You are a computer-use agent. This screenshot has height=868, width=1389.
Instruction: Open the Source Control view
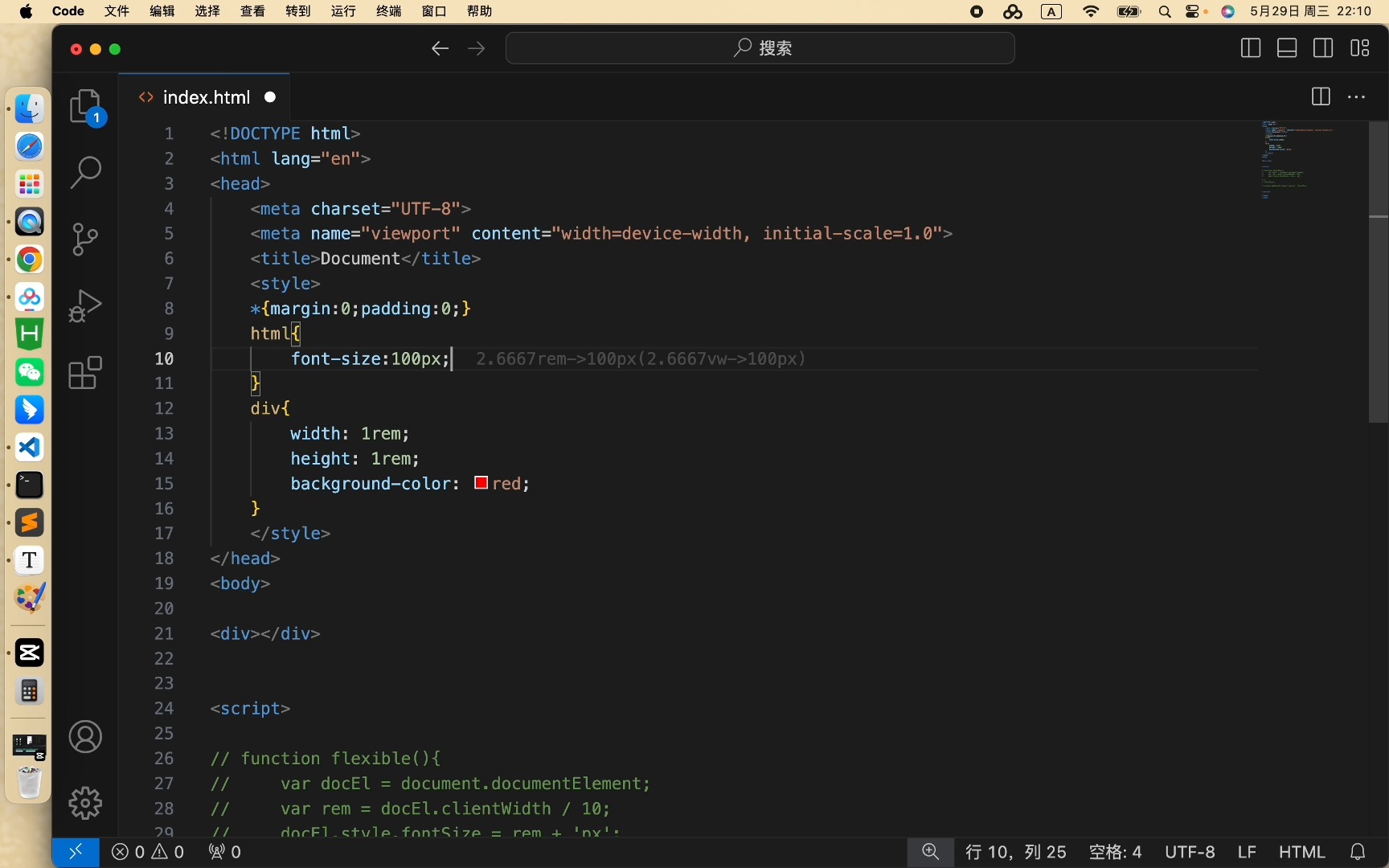click(86, 239)
